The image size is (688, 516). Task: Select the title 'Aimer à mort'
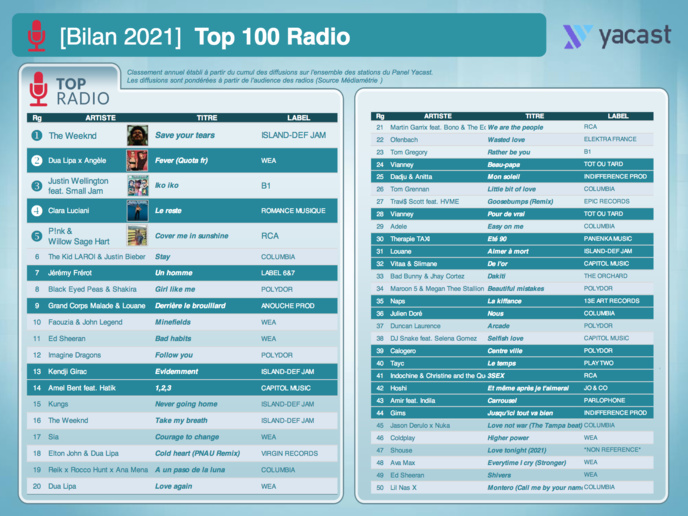pyautogui.click(x=508, y=251)
